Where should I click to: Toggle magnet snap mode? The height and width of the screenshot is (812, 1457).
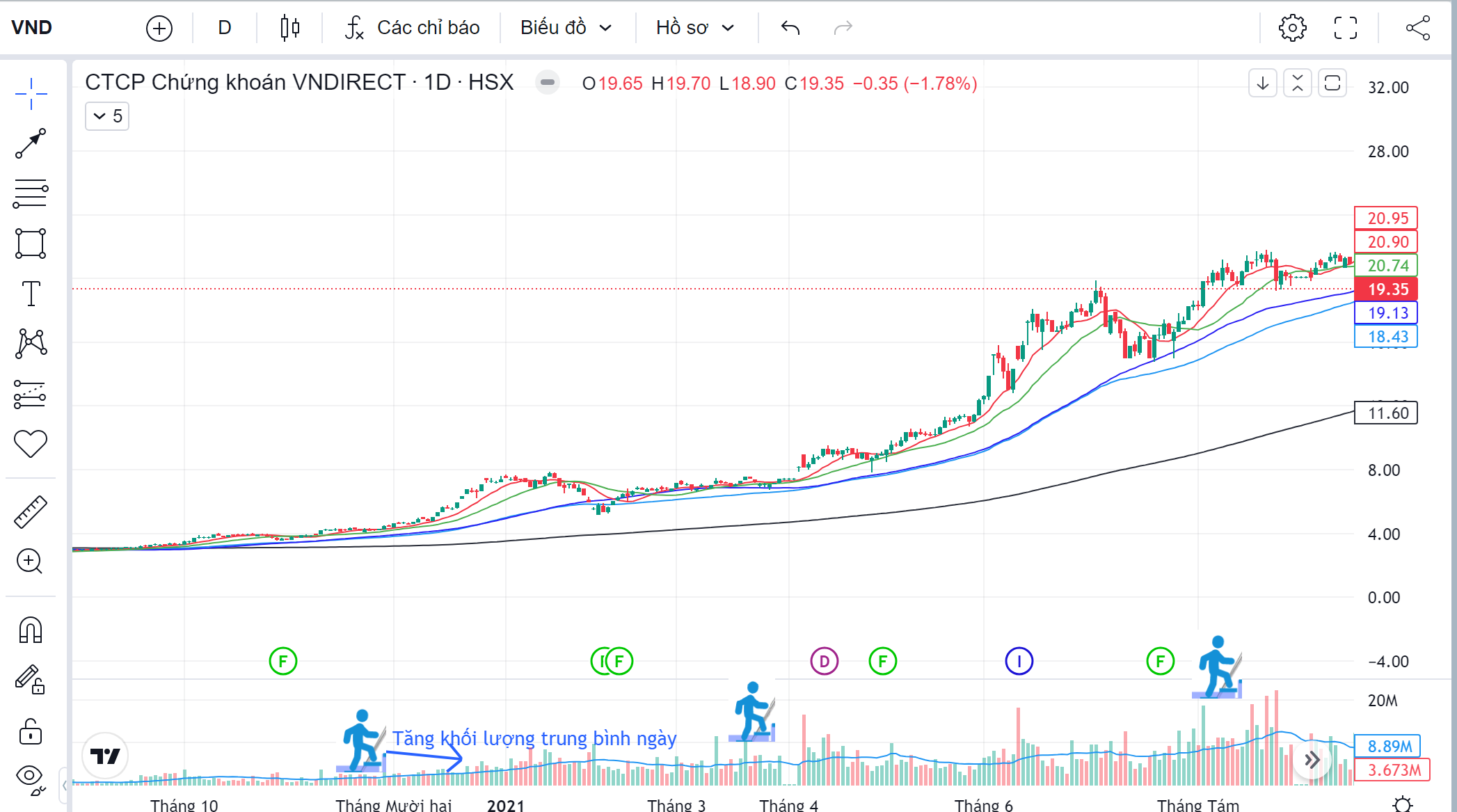31,630
